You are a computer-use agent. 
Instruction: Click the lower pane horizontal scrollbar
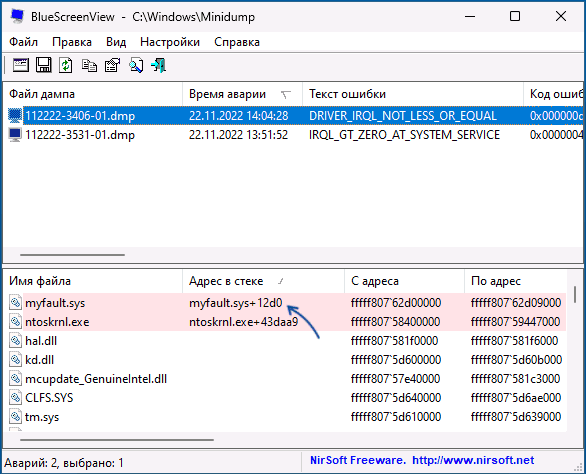pos(117,440)
